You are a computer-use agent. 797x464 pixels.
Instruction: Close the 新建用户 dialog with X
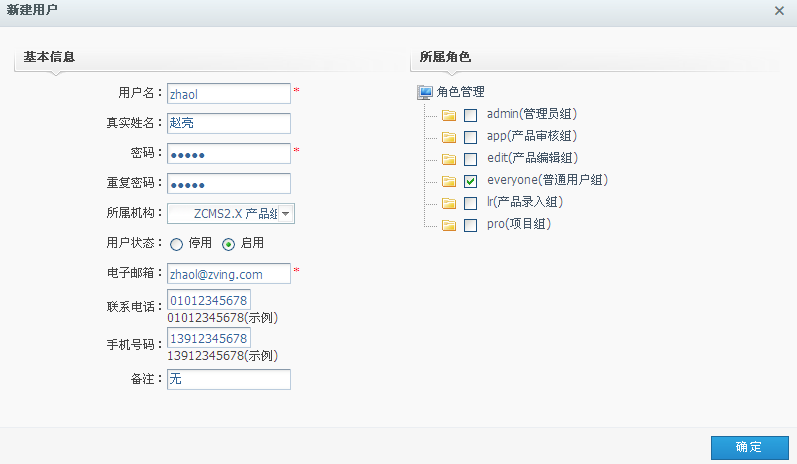[779, 10]
